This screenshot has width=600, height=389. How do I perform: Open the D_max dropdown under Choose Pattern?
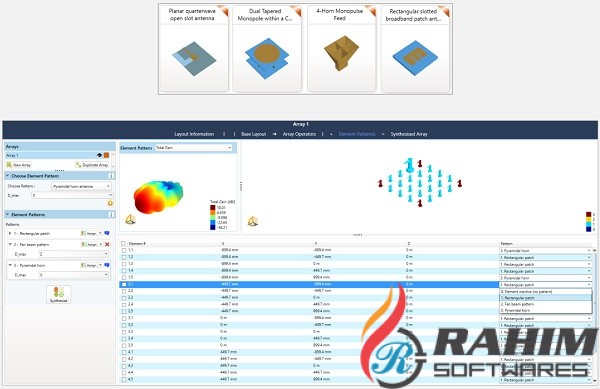click(x=72, y=195)
